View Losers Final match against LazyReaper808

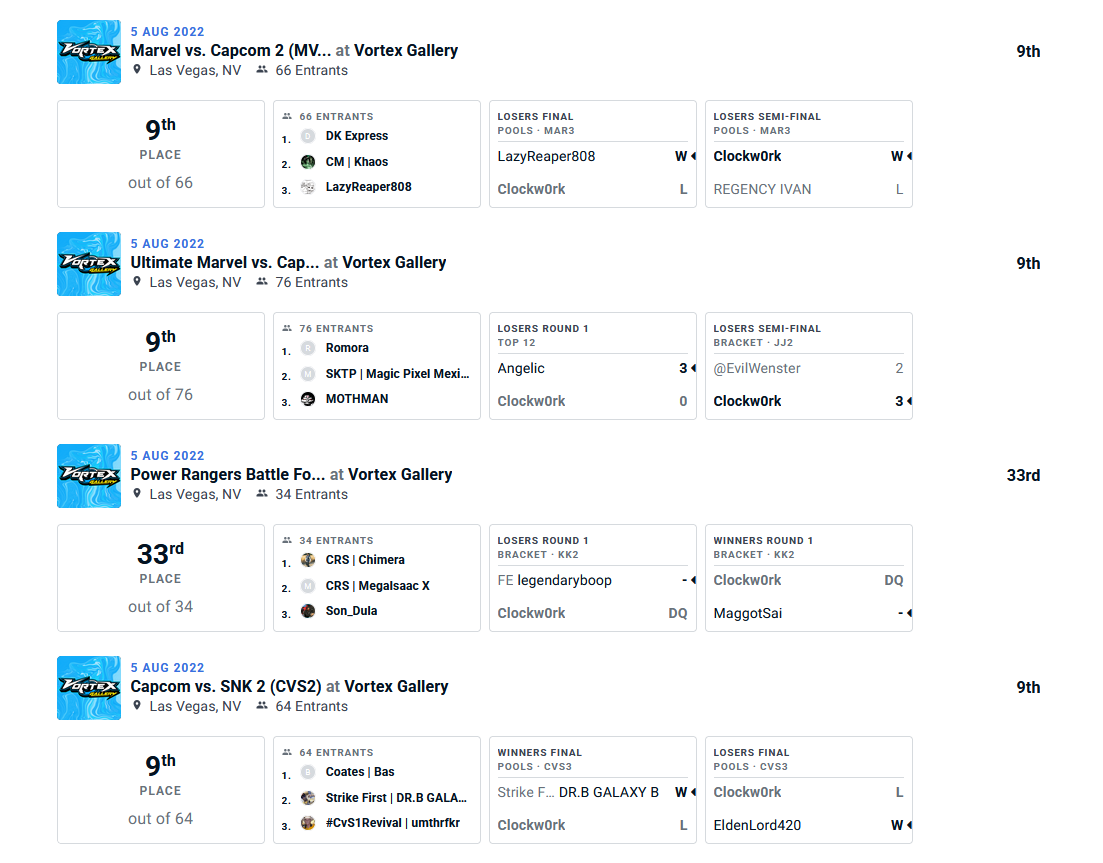(592, 154)
